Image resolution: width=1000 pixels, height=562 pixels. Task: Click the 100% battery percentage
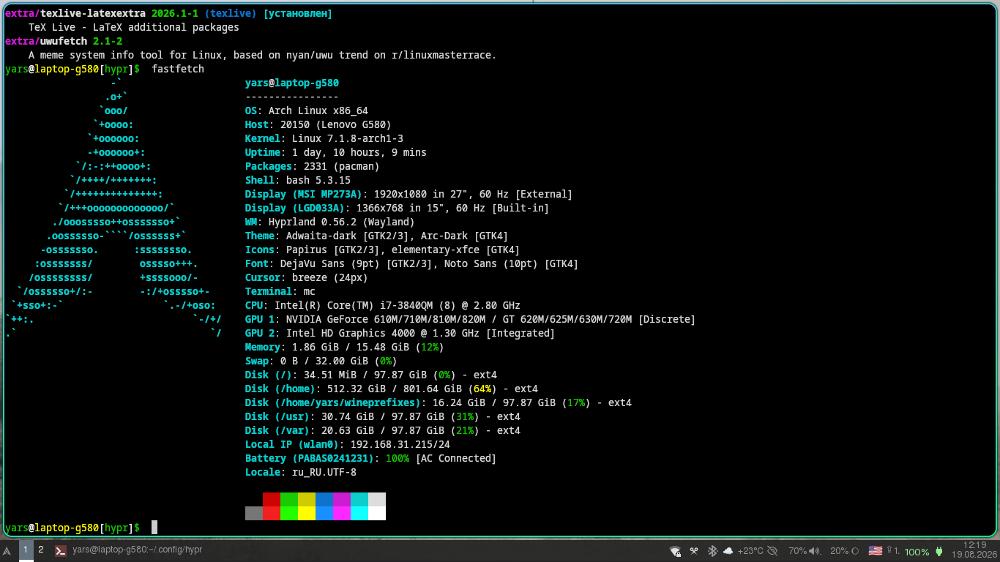[x=917, y=552]
